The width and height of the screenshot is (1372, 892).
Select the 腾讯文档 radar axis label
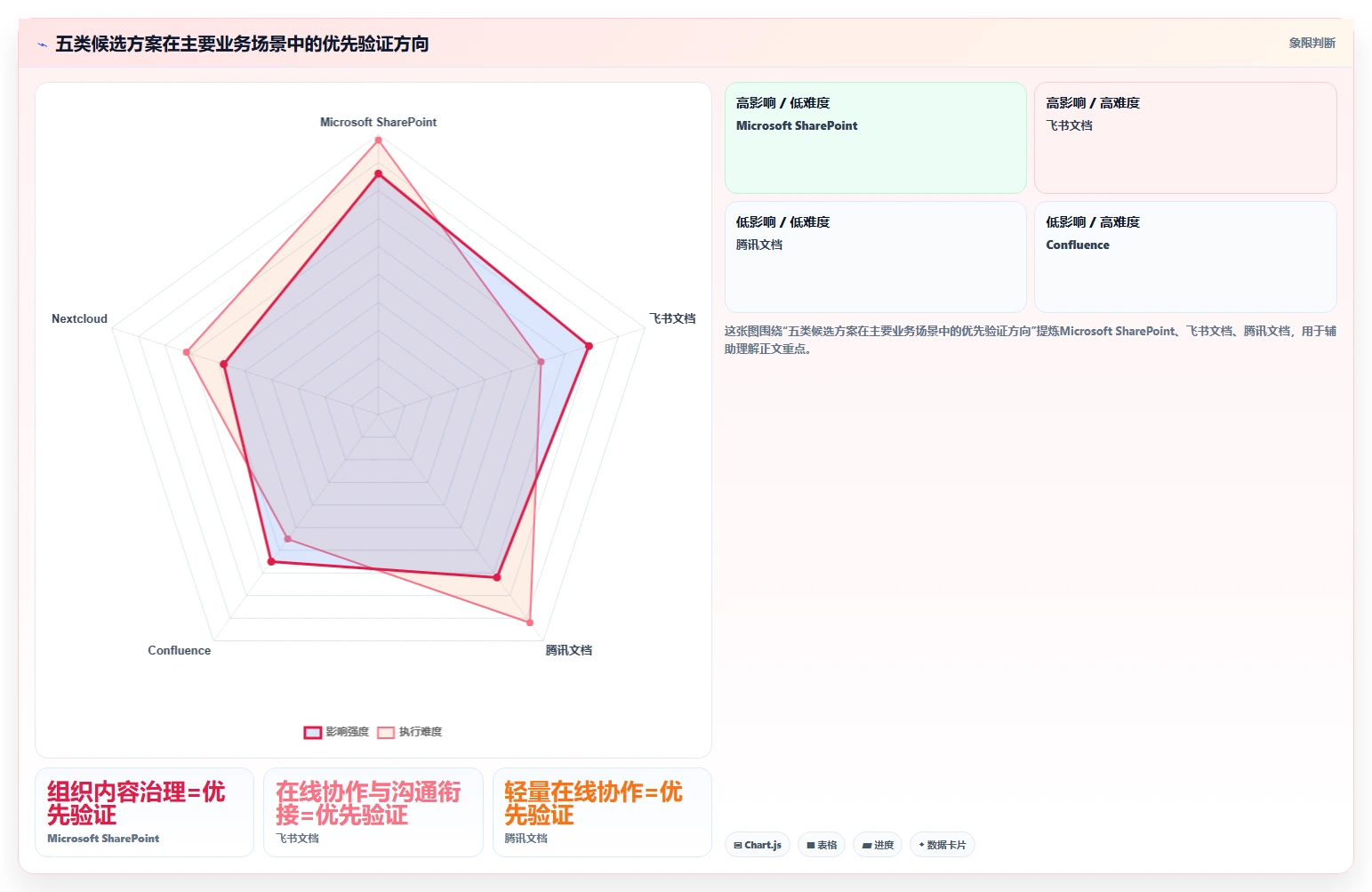[x=569, y=650]
